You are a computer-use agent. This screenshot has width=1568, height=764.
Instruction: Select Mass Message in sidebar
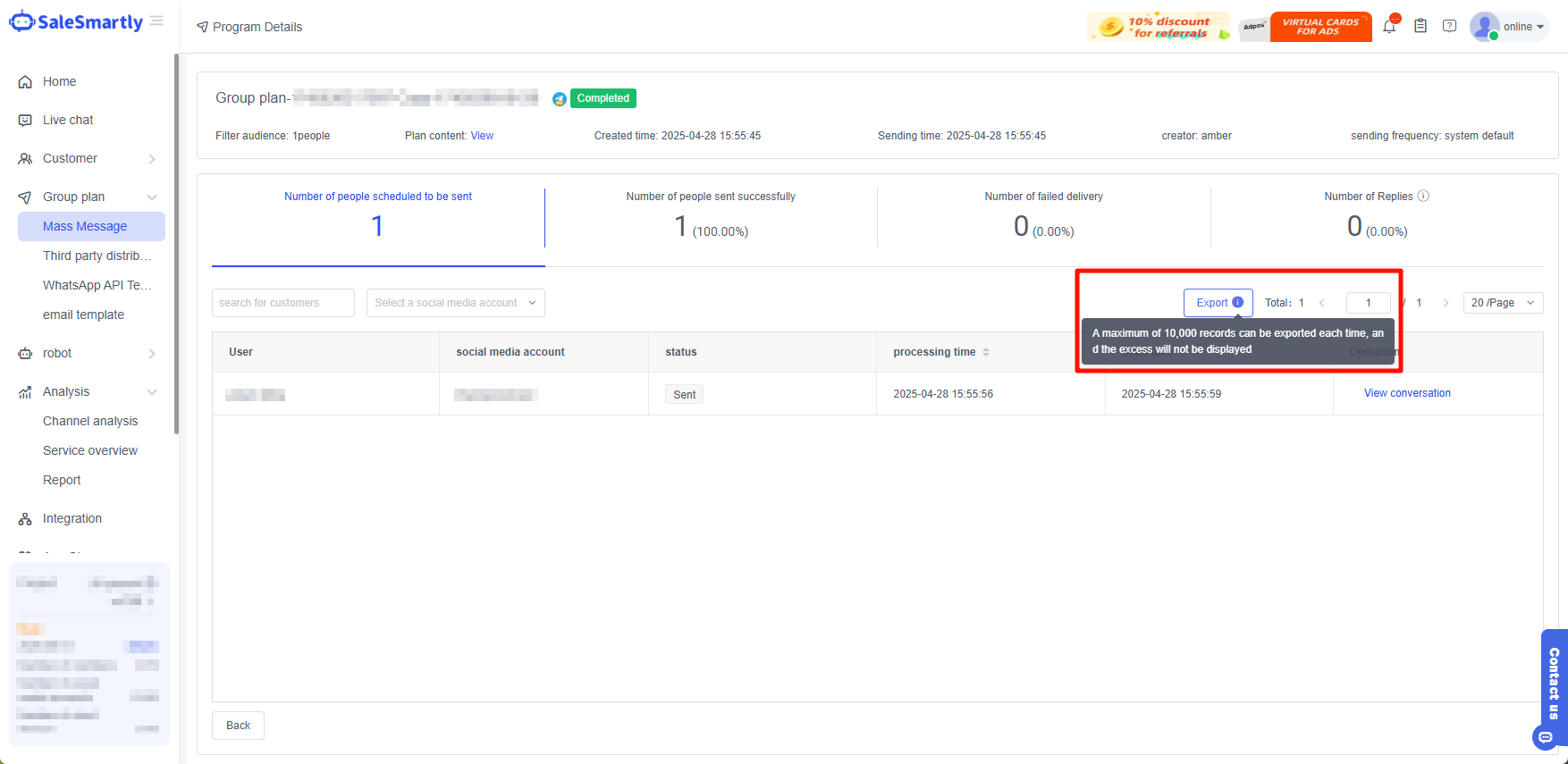point(85,226)
